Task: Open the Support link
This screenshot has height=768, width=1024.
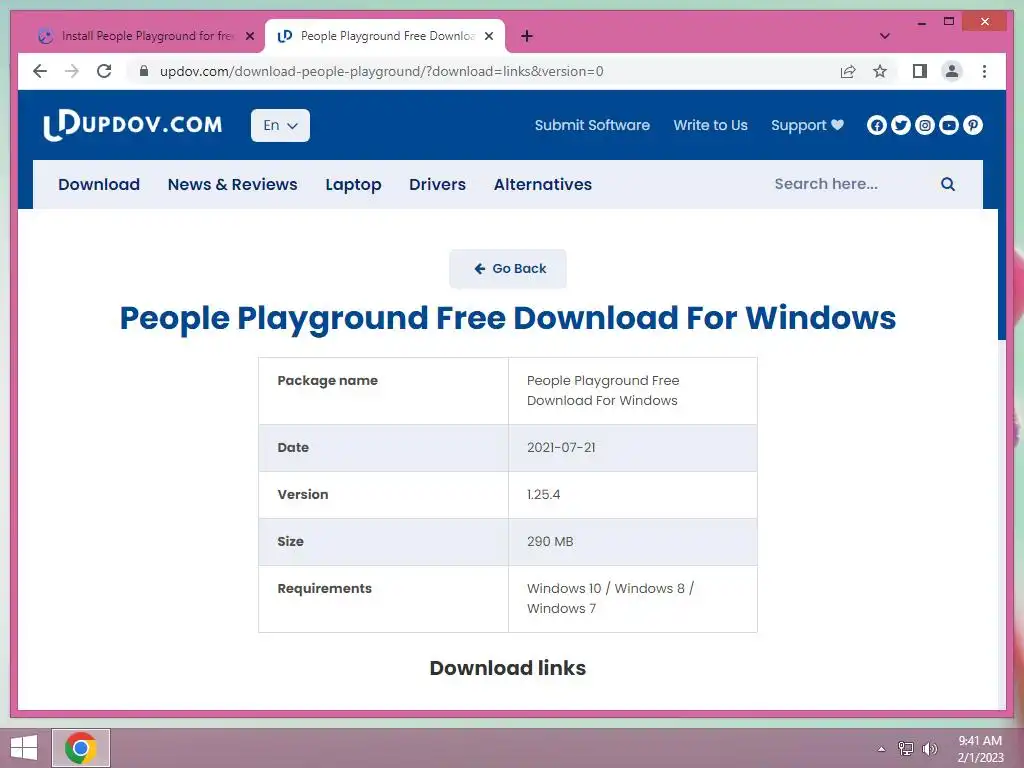Action: point(807,125)
